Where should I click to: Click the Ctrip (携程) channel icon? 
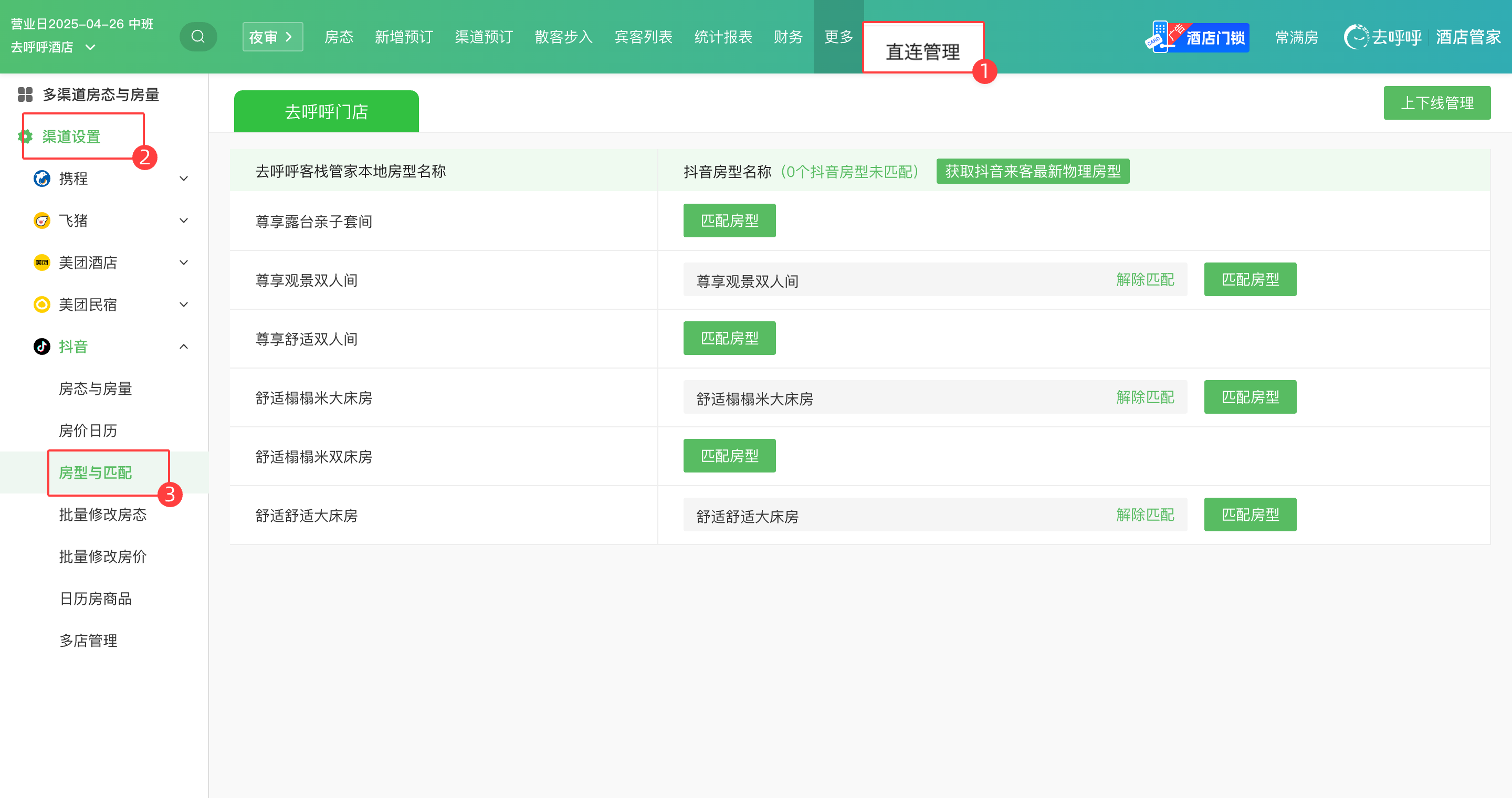41,178
